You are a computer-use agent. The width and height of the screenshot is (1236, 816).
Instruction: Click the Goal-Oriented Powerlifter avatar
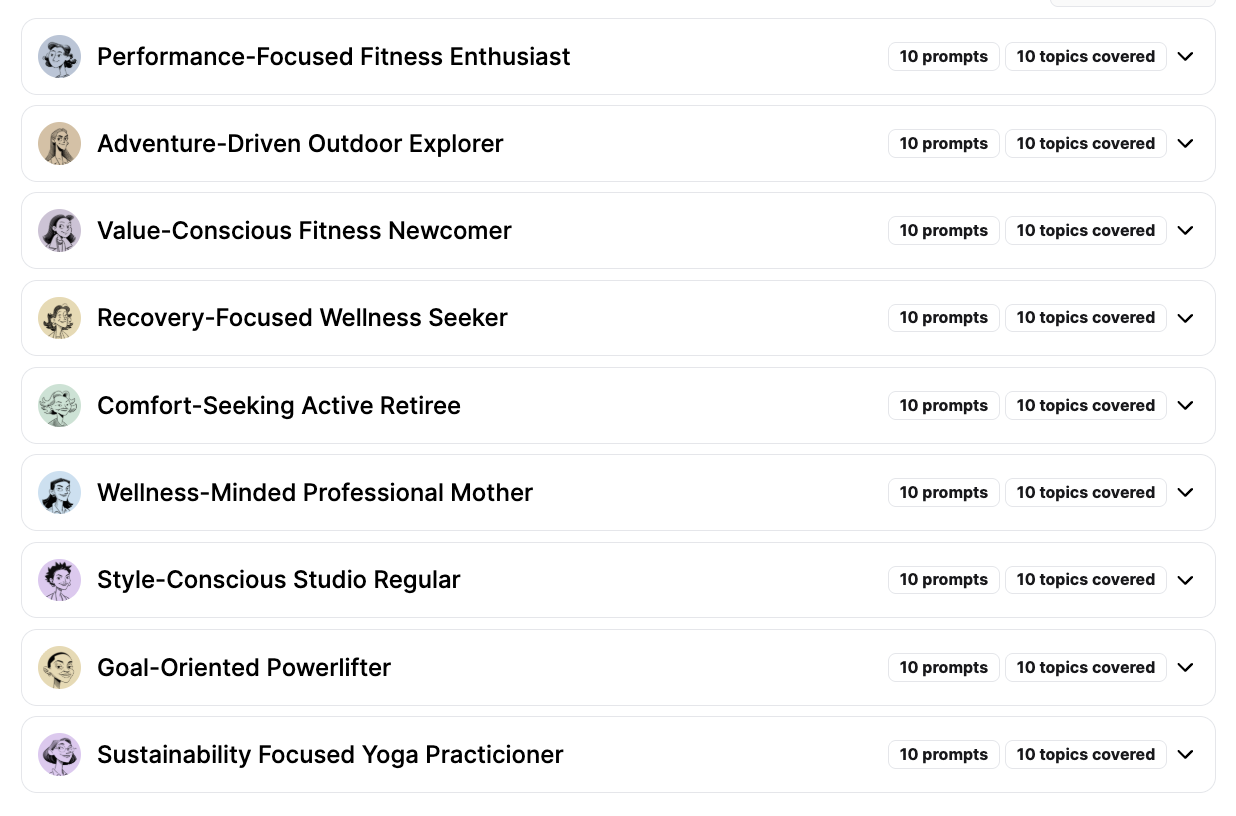[x=59, y=667]
